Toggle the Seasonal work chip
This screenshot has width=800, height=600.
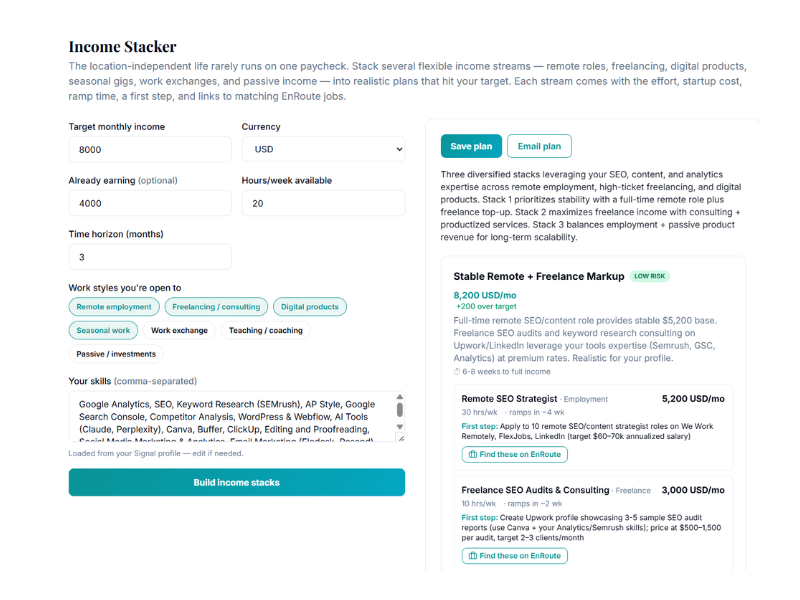click(x=103, y=330)
